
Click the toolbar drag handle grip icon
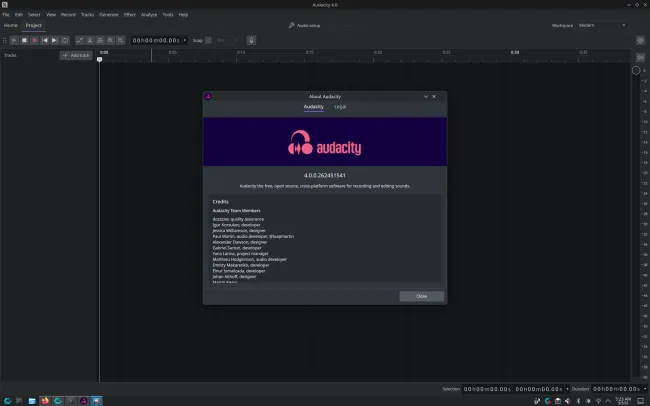click(5, 40)
